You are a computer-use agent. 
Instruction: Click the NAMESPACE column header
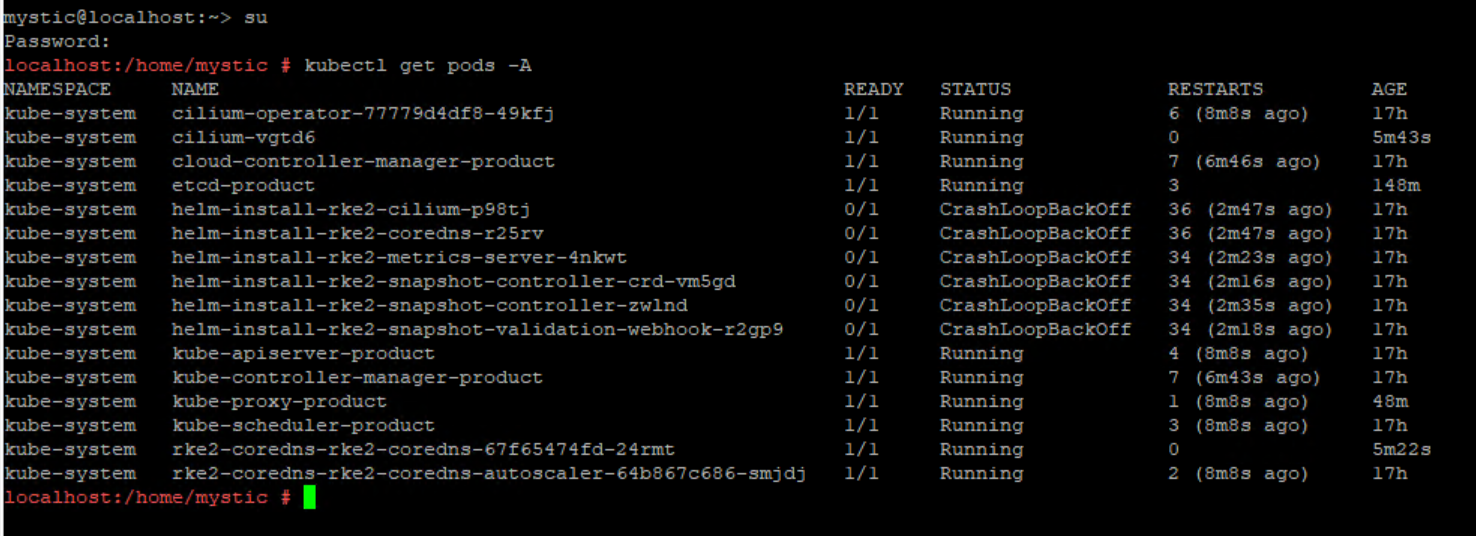[57, 89]
